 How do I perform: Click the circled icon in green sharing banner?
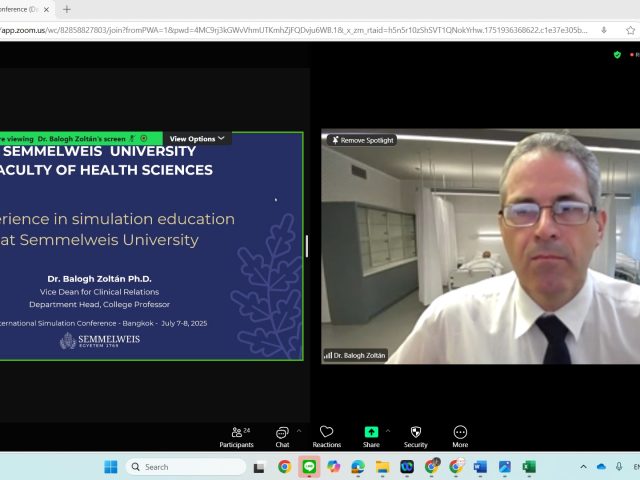(x=144, y=139)
